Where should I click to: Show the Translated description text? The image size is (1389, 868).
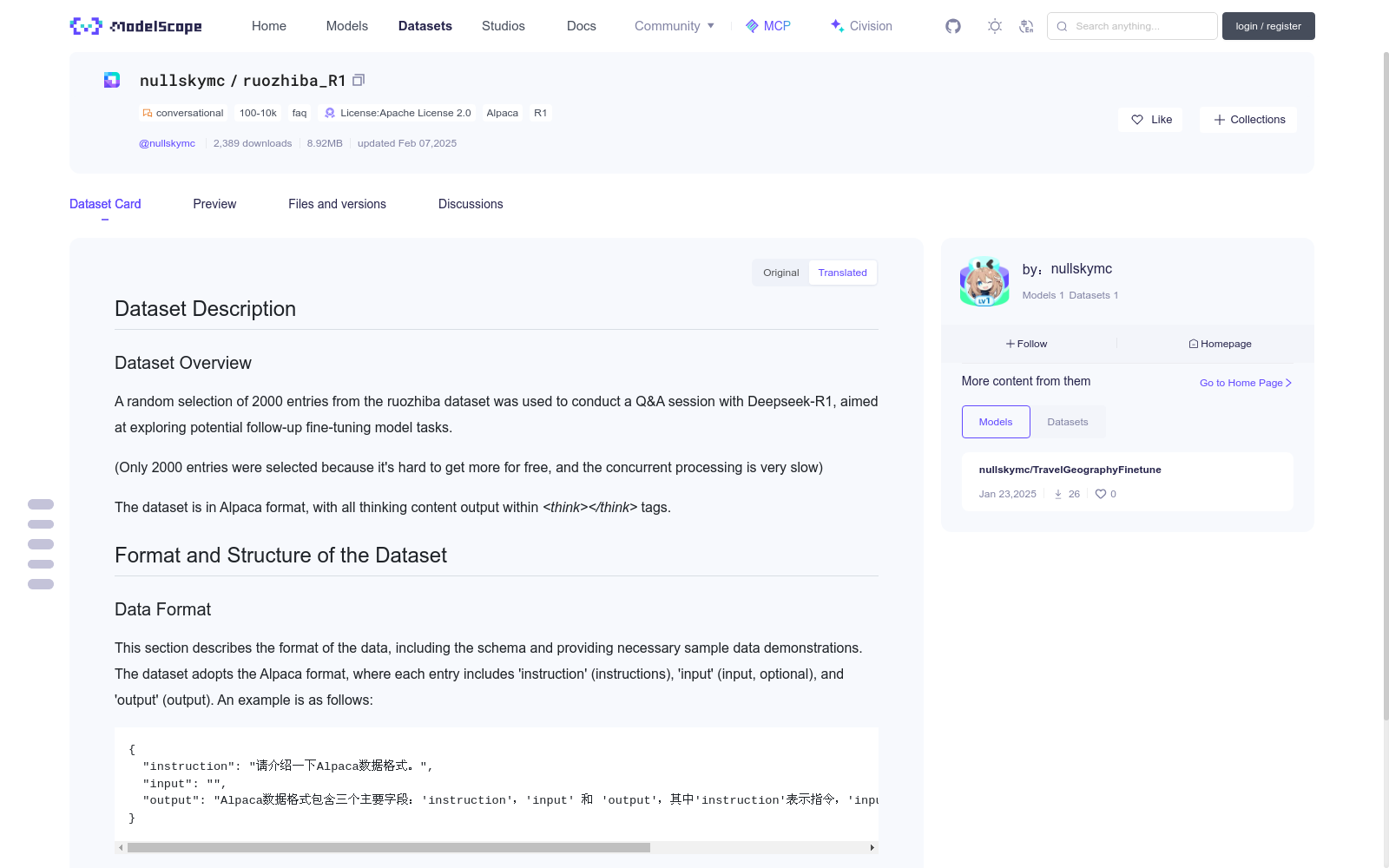click(x=842, y=273)
